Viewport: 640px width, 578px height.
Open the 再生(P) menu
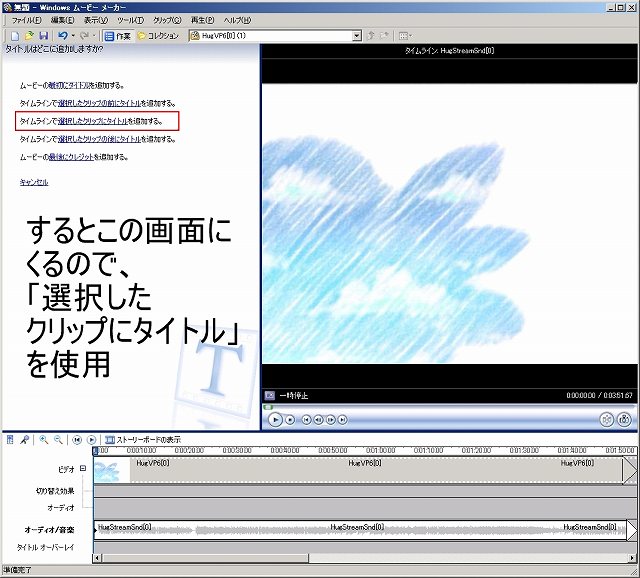202,20
